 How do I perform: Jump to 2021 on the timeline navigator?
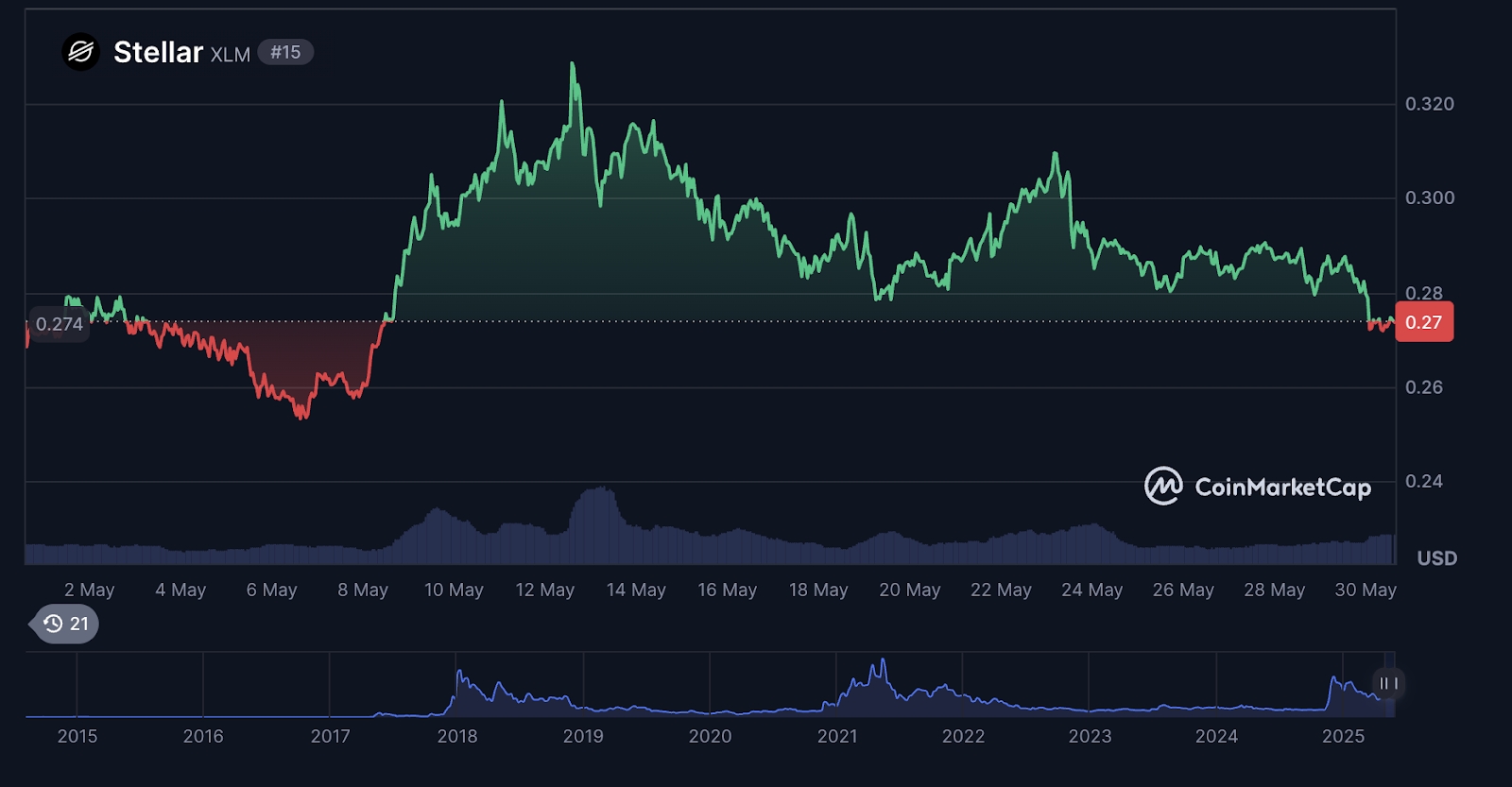click(x=837, y=736)
